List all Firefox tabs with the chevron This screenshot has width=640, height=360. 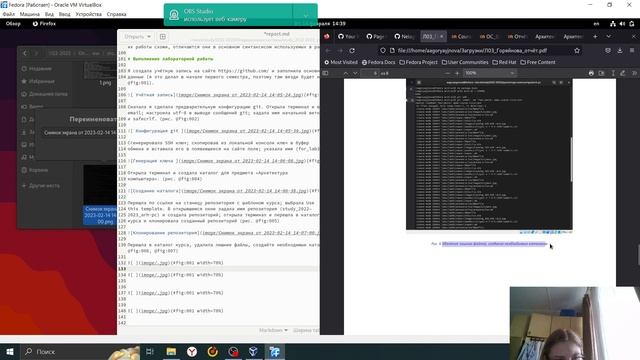tap(609, 36)
